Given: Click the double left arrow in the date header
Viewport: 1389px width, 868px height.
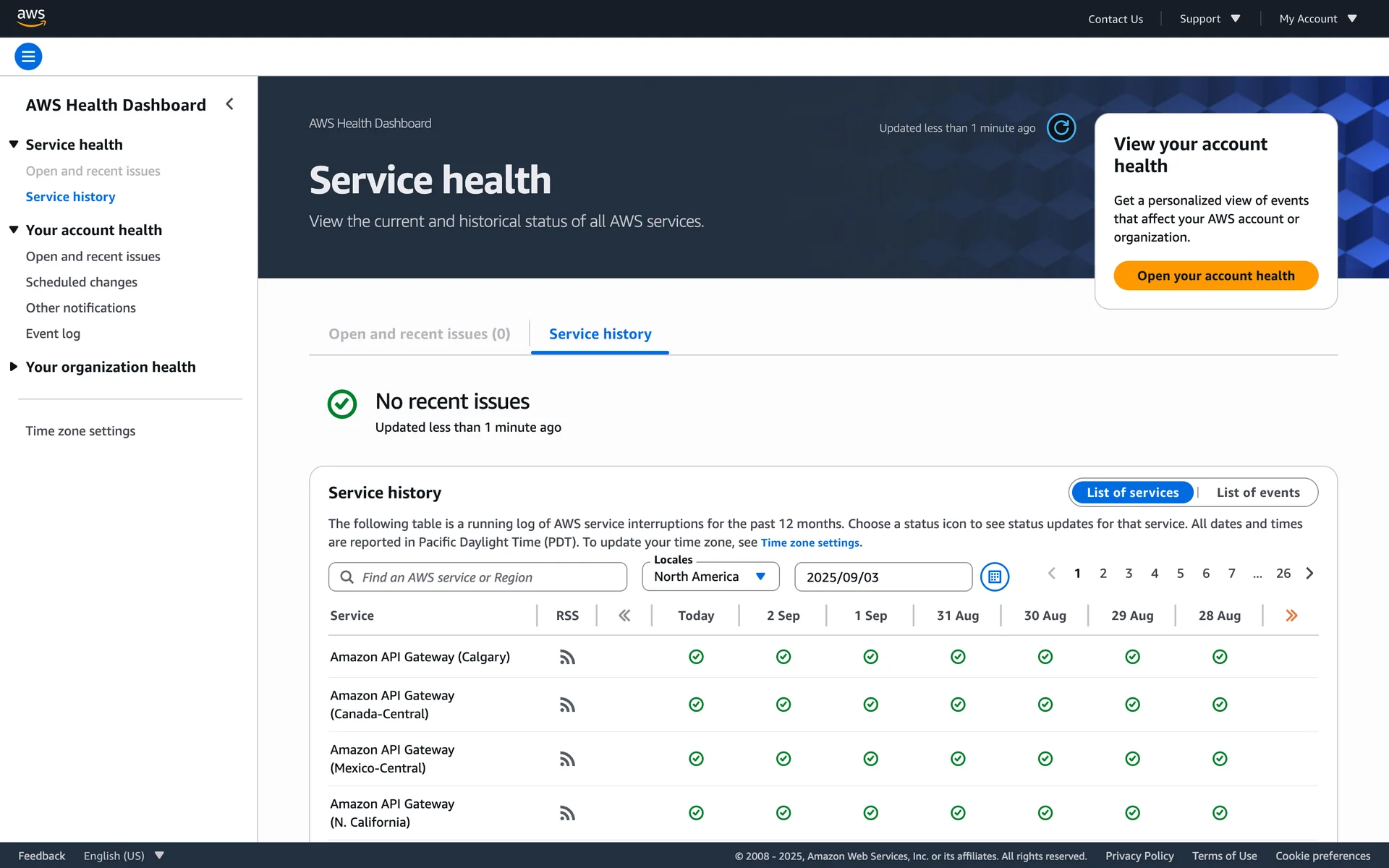Looking at the screenshot, I should point(624,616).
